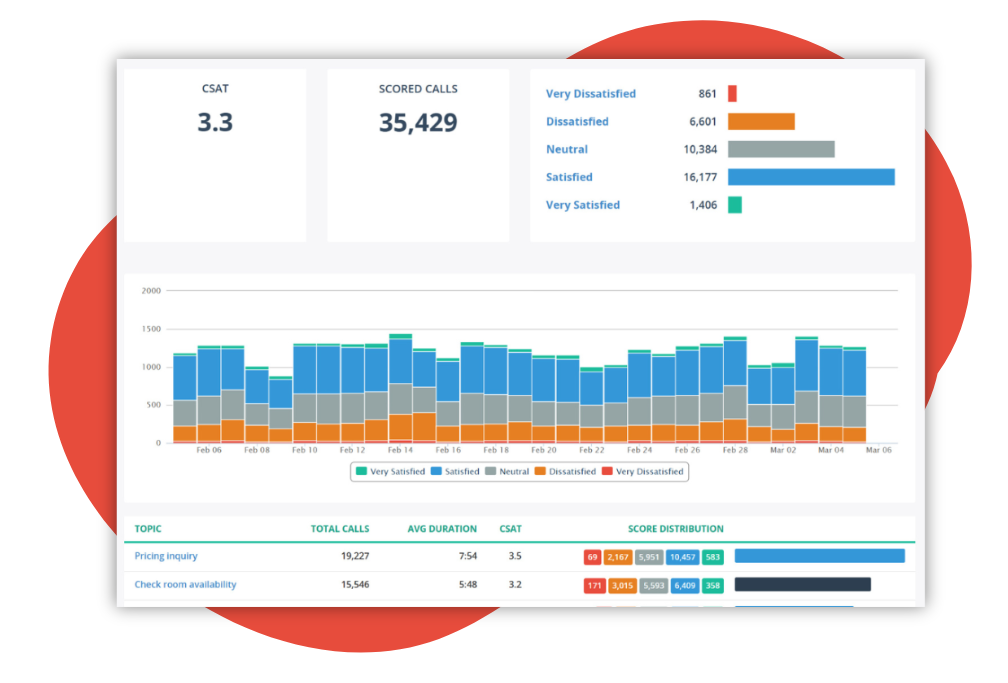This screenshot has height=683, width=1008.
Task: Sort the table by Total Calls header
Action: 340,529
